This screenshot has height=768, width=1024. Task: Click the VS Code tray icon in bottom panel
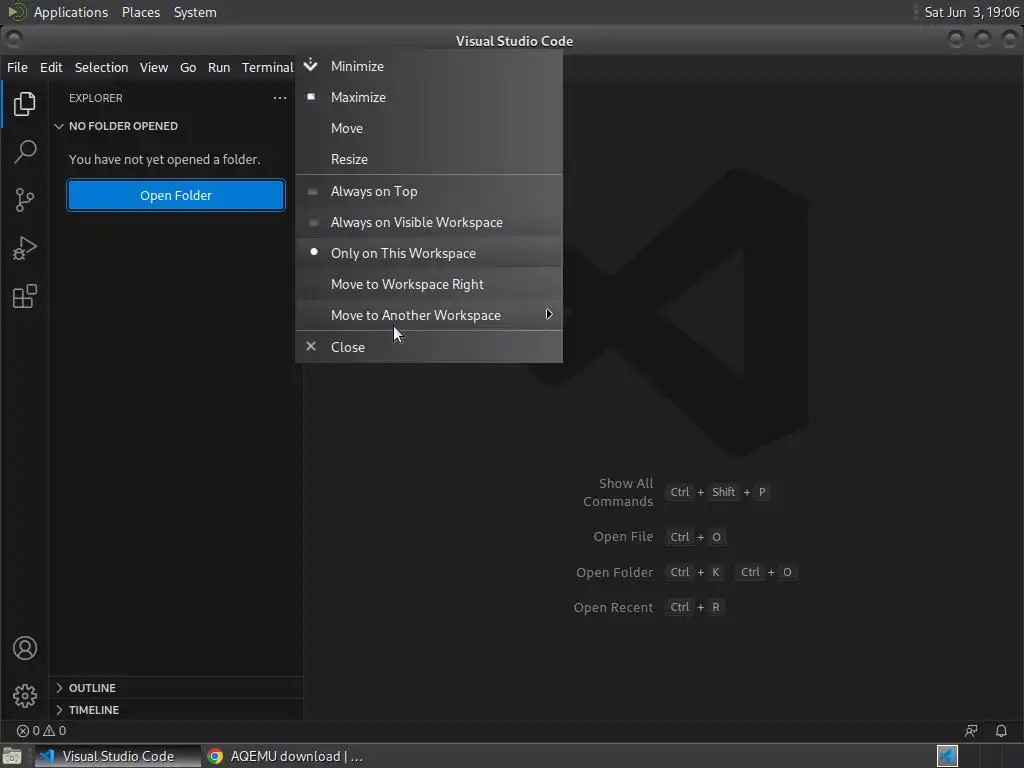tap(947, 756)
